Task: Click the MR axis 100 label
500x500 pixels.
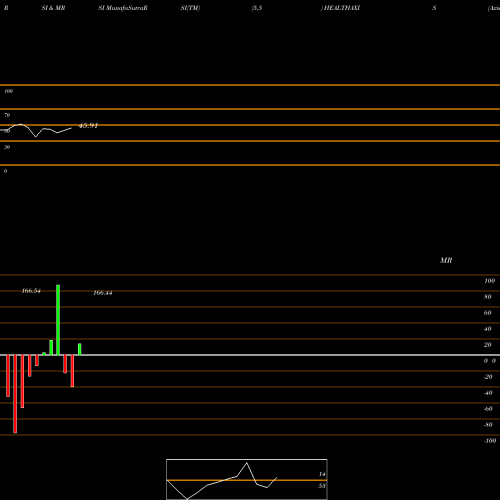Action: pos(489,281)
